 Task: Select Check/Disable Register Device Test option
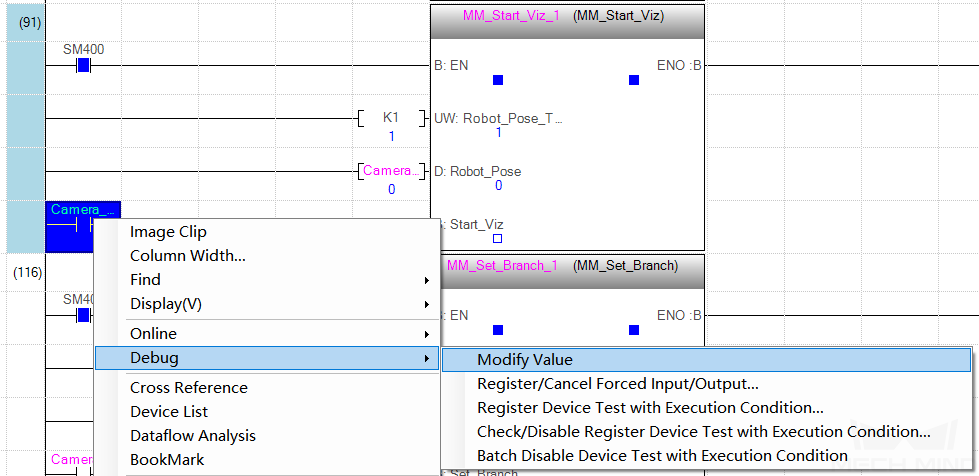click(706, 432)
